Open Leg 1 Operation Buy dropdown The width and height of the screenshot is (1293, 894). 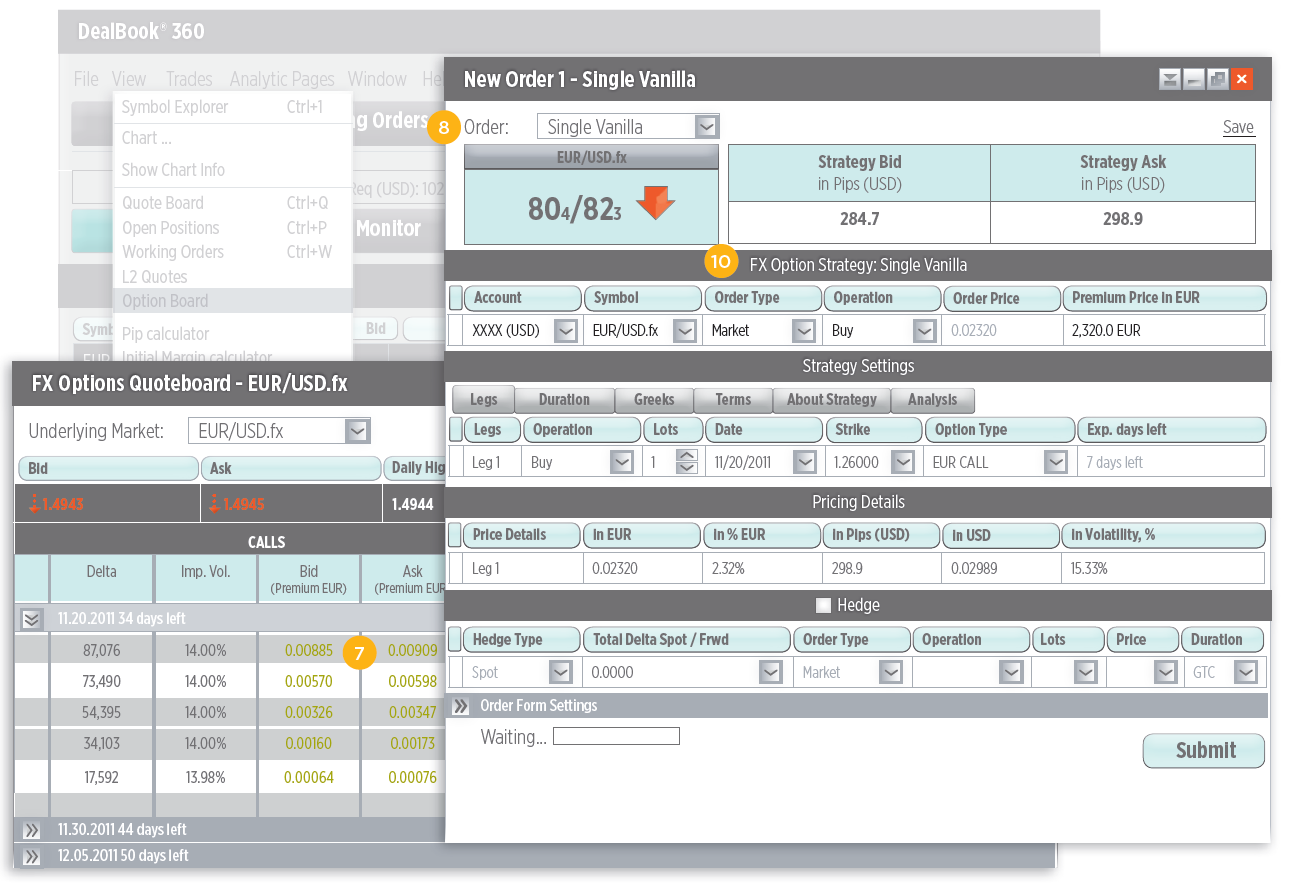point(622,463)
